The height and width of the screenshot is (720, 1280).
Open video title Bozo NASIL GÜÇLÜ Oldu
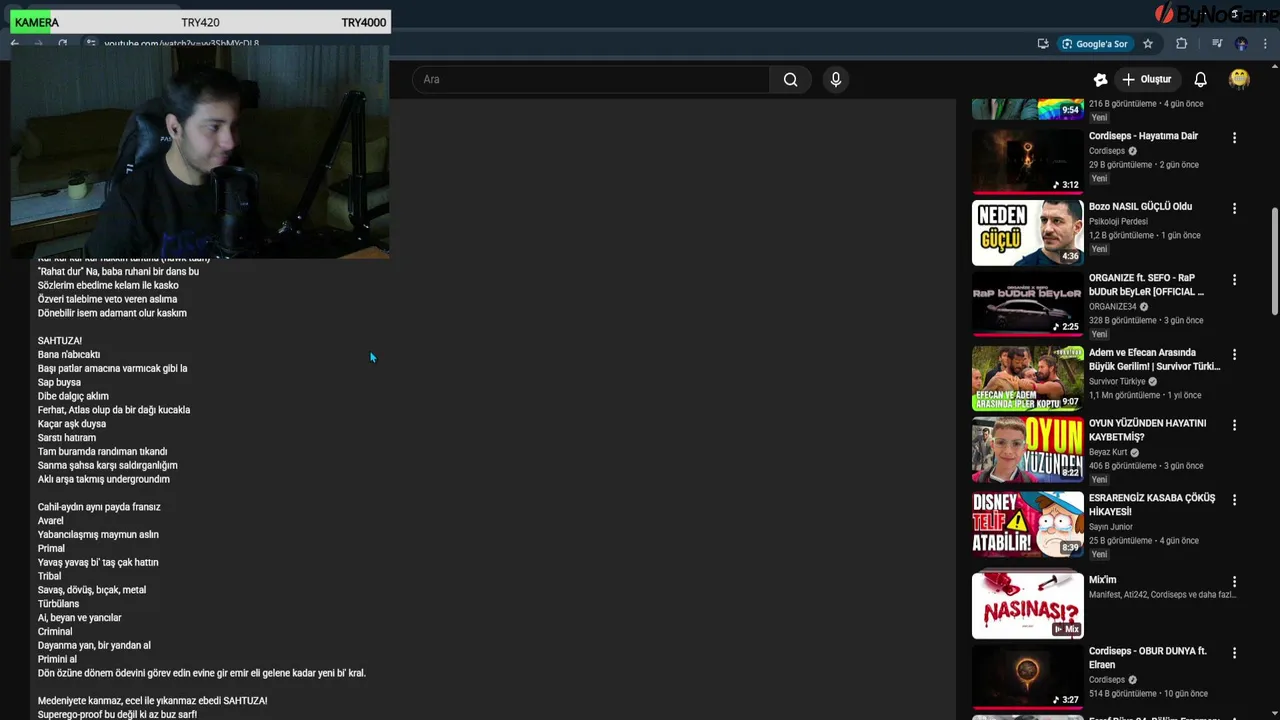1140,206
